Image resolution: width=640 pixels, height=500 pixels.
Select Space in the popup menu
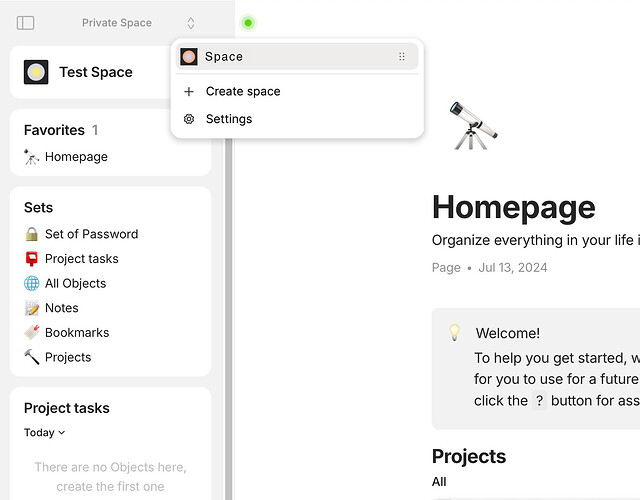coord(297,56)
